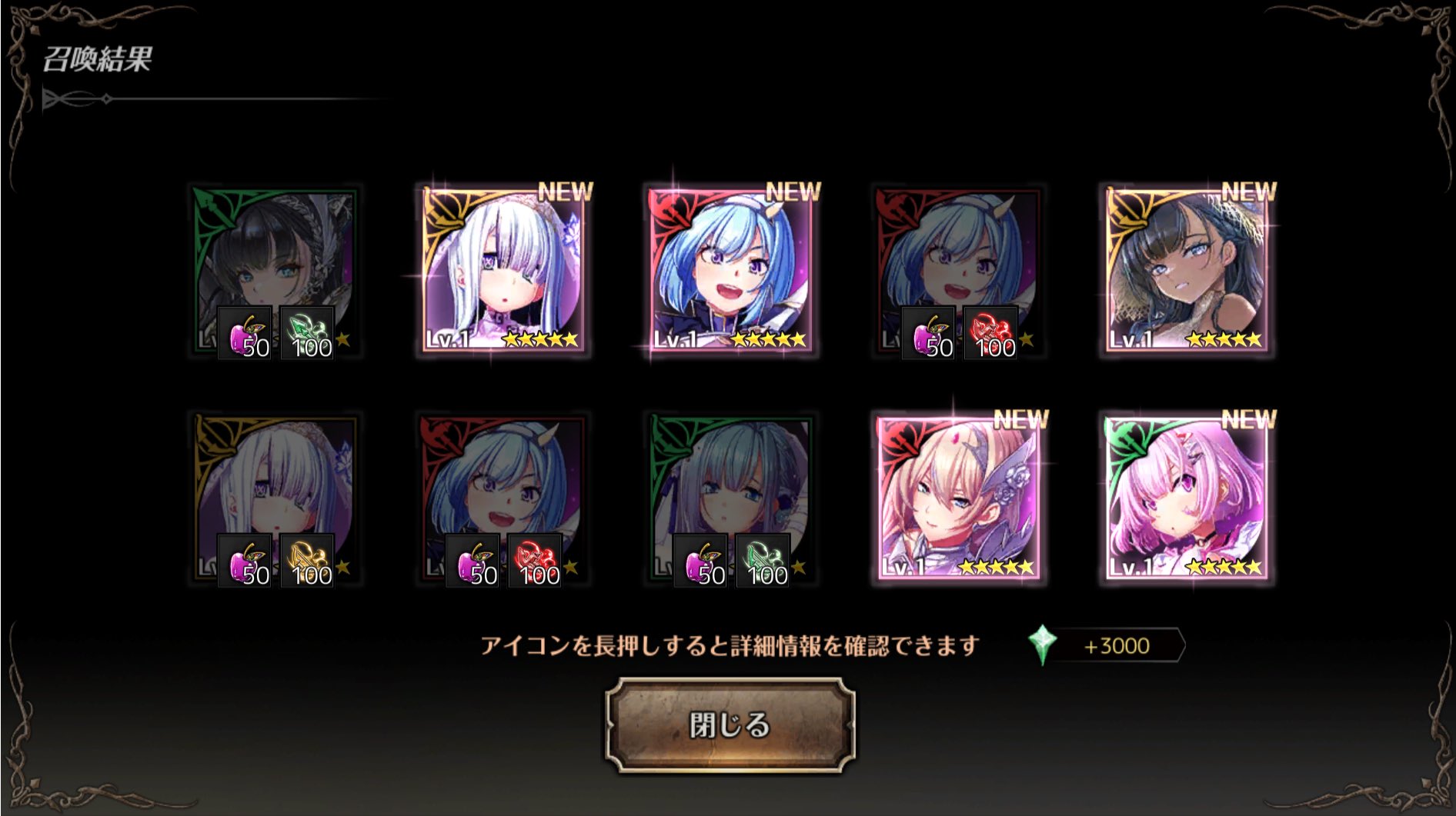Screen dimensions: 1456x816
Task: Click gold shard 100 on dimmed white-haired card
Action: point(306,561)
